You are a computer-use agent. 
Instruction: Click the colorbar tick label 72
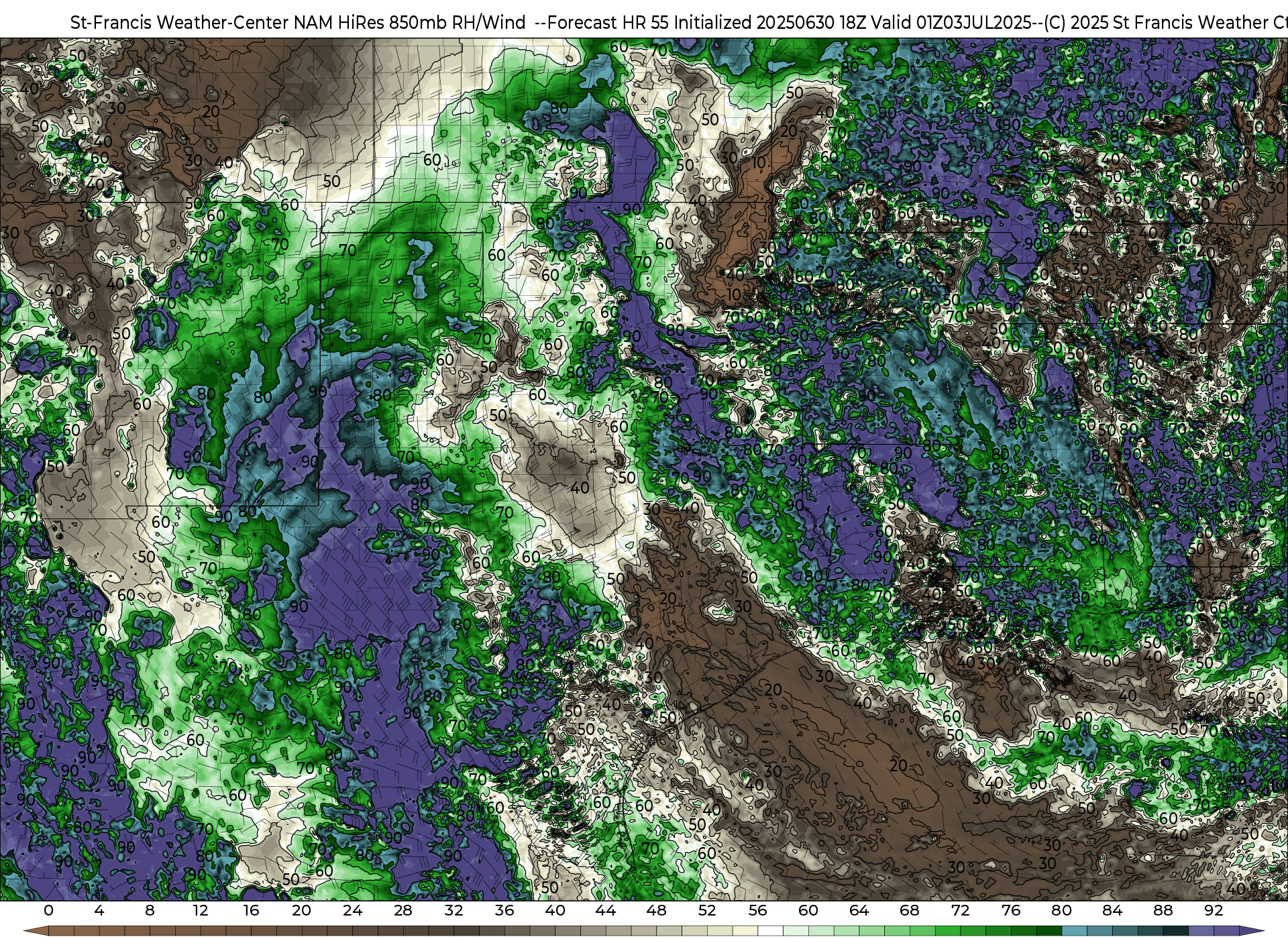pos(960,910)
